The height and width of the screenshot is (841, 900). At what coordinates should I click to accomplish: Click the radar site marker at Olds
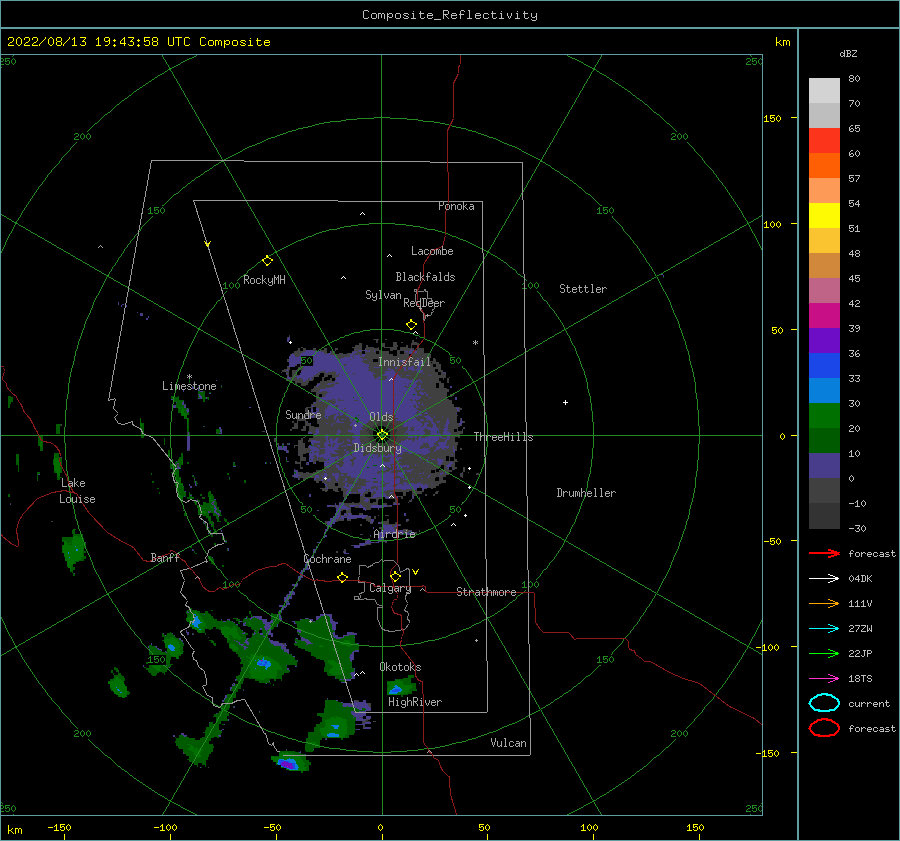[x=382, y=435]
